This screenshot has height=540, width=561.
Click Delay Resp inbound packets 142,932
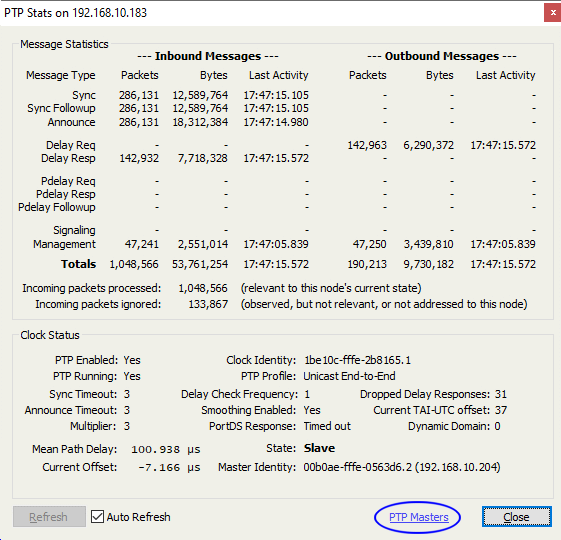(139, 158)
